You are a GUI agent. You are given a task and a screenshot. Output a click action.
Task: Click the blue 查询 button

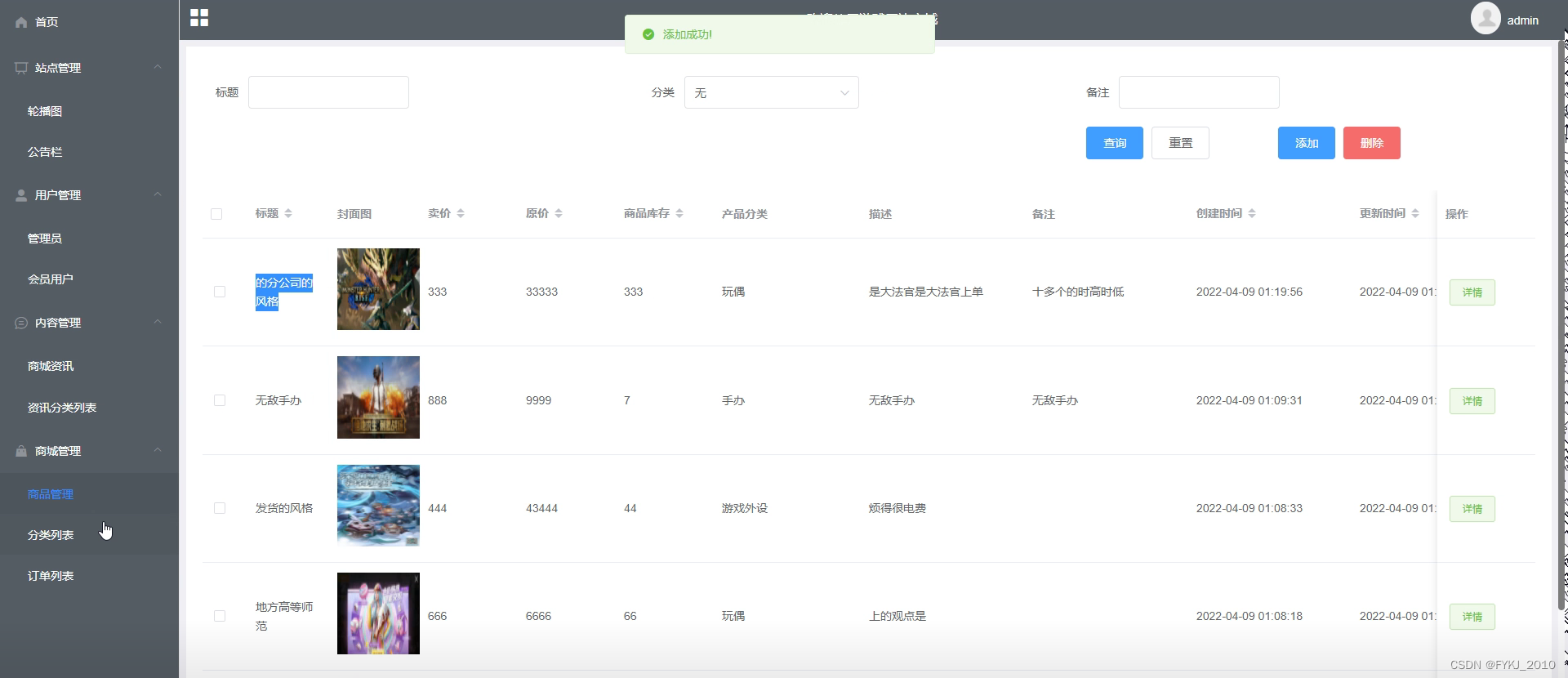pos(1115,143)
